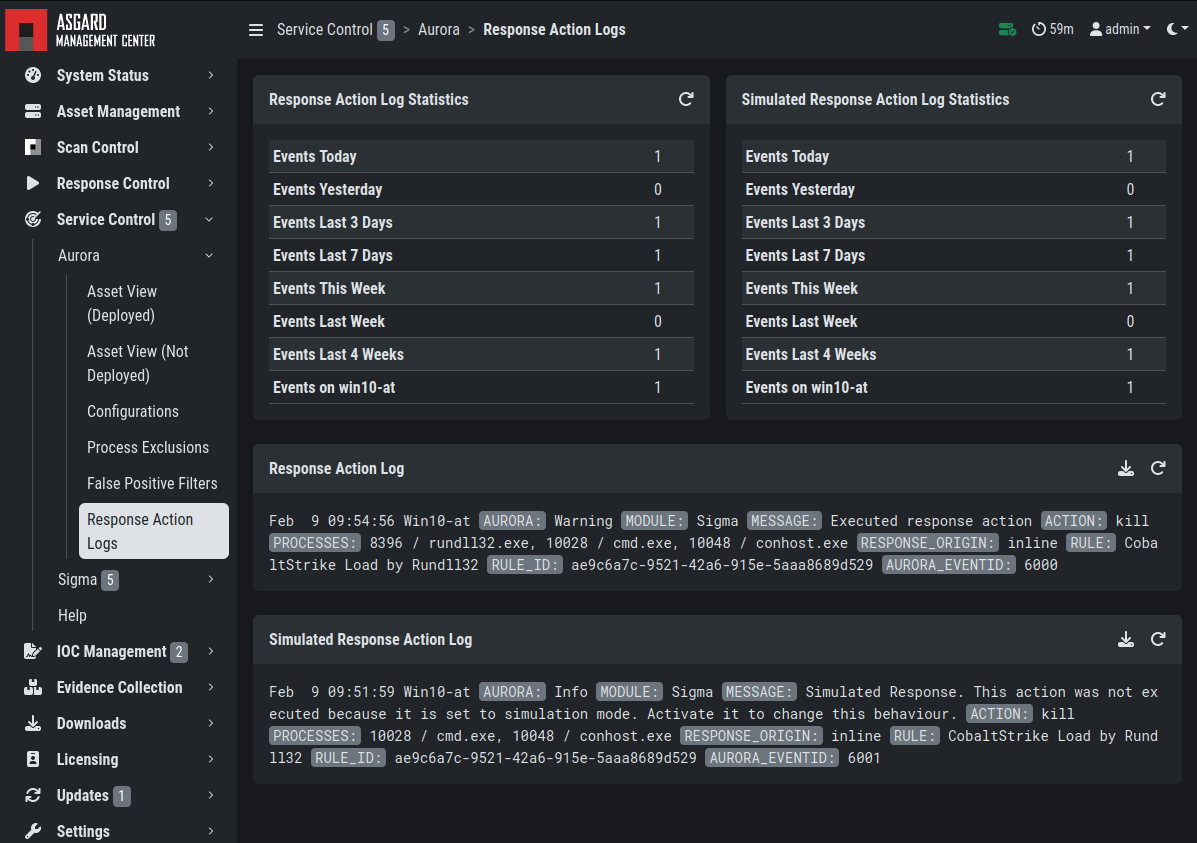Click the Licensing badge icon

pos(33,759)
